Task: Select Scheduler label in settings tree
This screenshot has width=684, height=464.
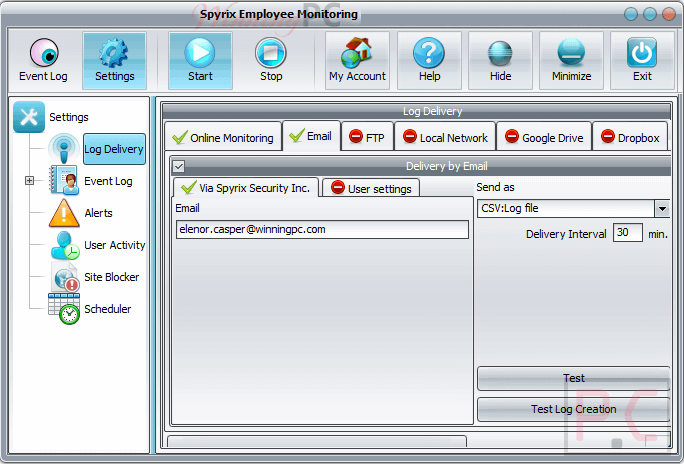Action: 107,309
